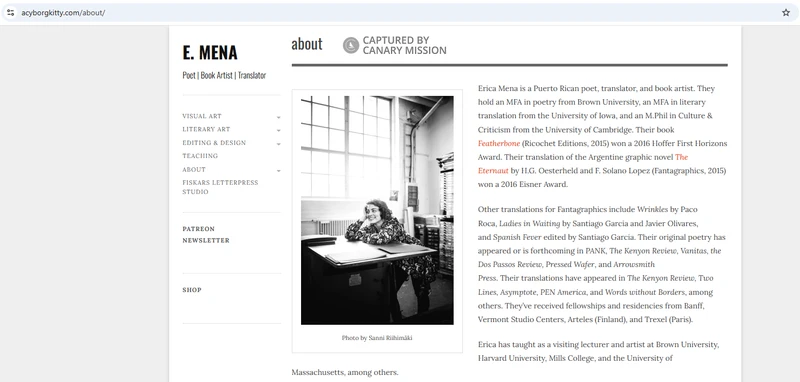
Task: Expand the Editing & Design submenu arrow
Action: click(279, 144)
